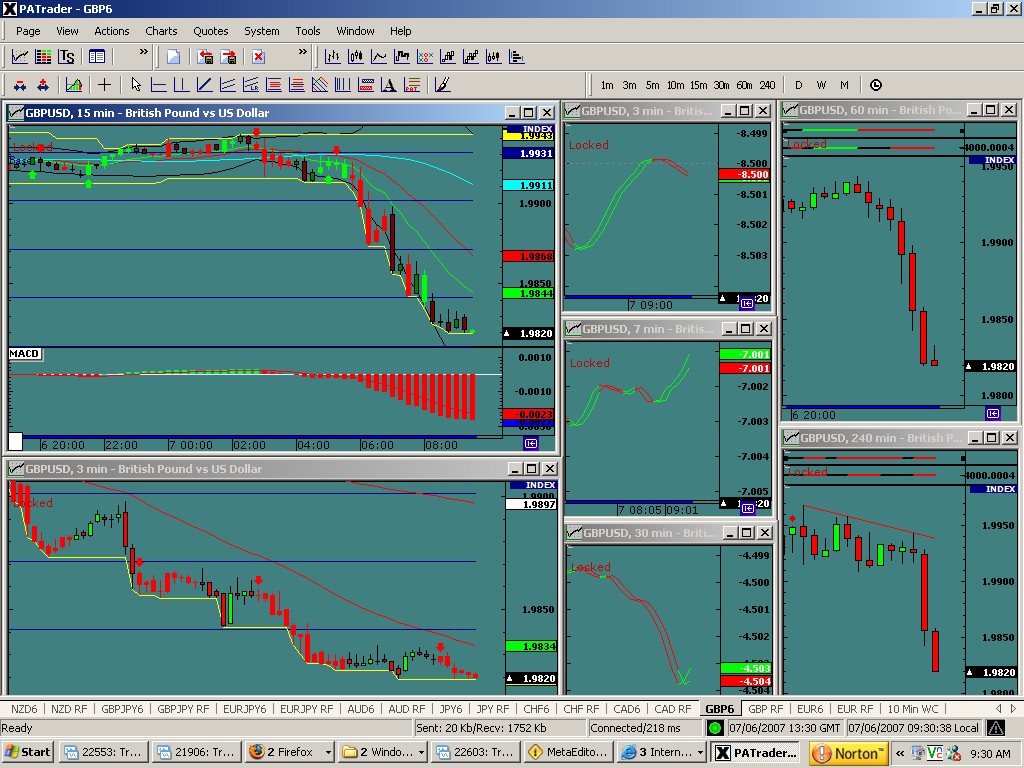Select the diagonal fan lines tool
This screenshot has height=768, width=1024.
click(320, 85)
